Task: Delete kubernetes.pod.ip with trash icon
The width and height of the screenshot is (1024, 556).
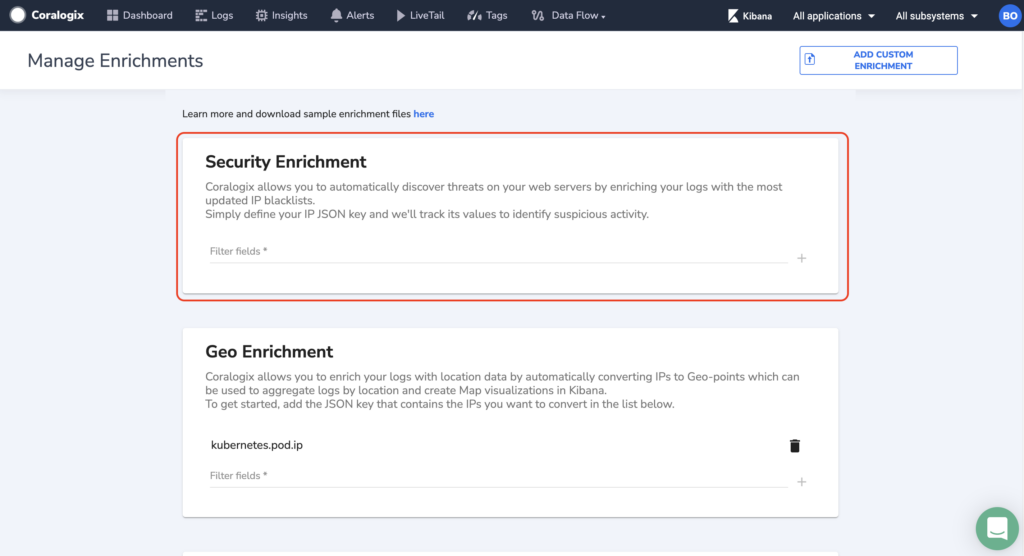Action: pyautogui.click(x=795, y=446)
